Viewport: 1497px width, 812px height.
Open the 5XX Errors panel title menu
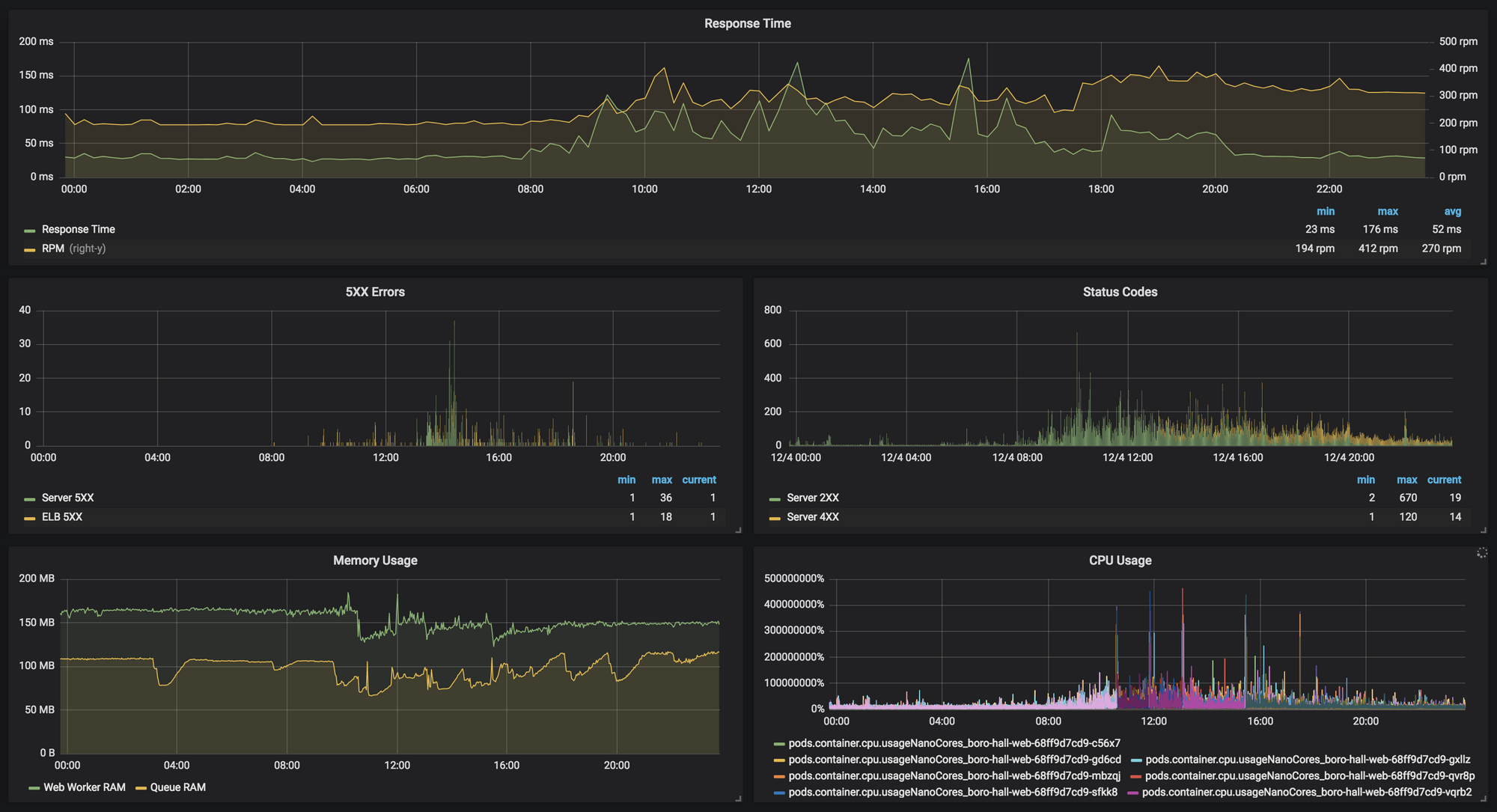[375, 292]
